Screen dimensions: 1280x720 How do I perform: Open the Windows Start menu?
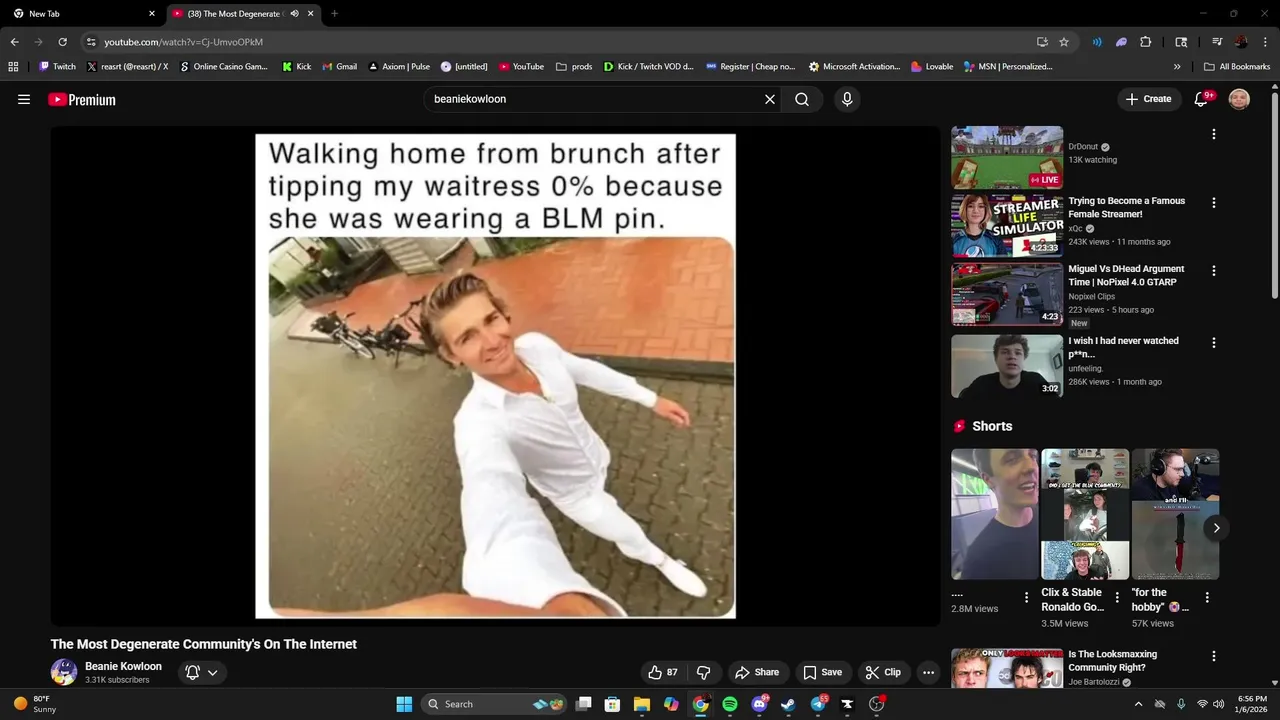(404, 704)
